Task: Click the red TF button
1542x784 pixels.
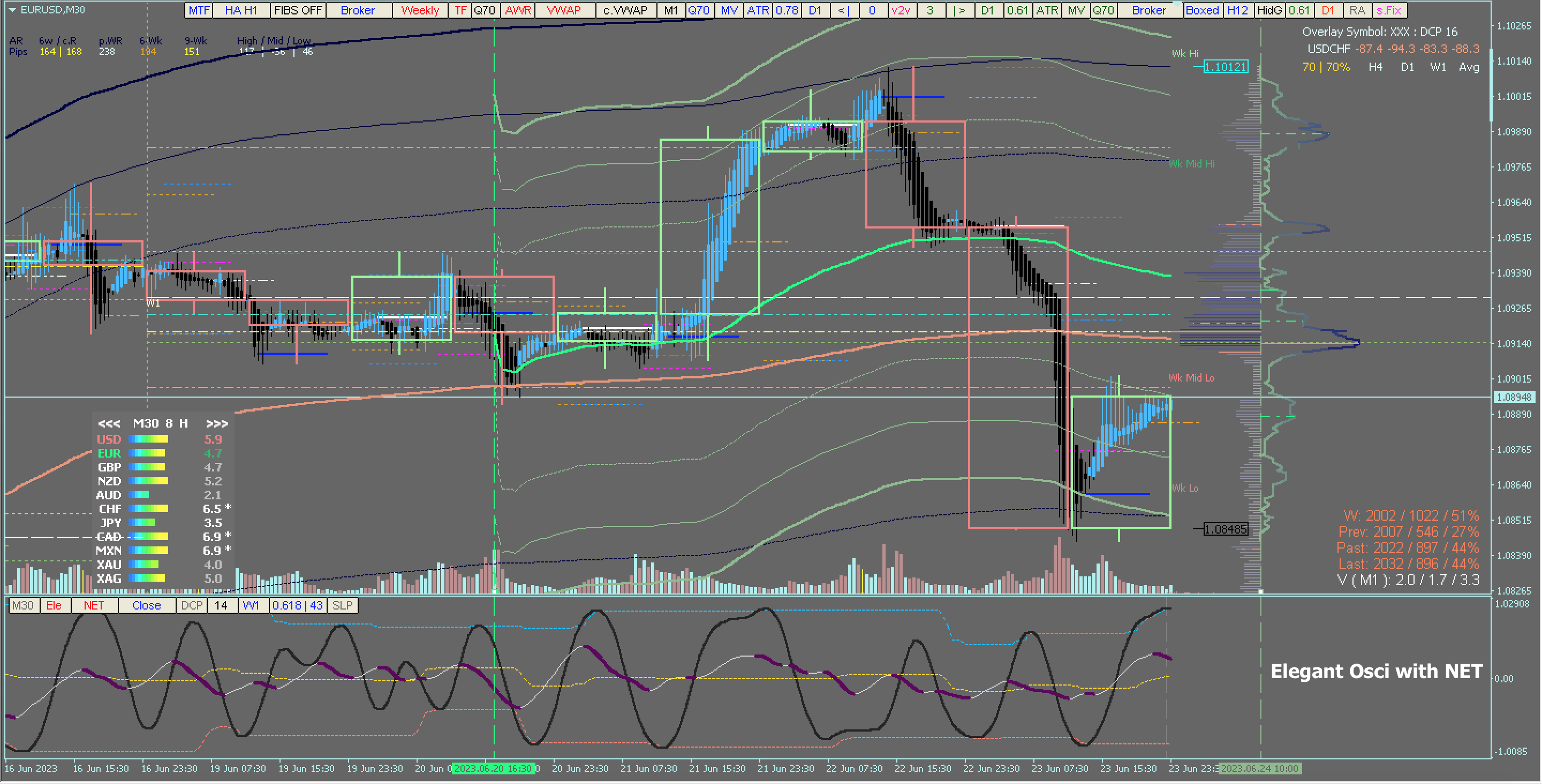Action: click(460, 10)
